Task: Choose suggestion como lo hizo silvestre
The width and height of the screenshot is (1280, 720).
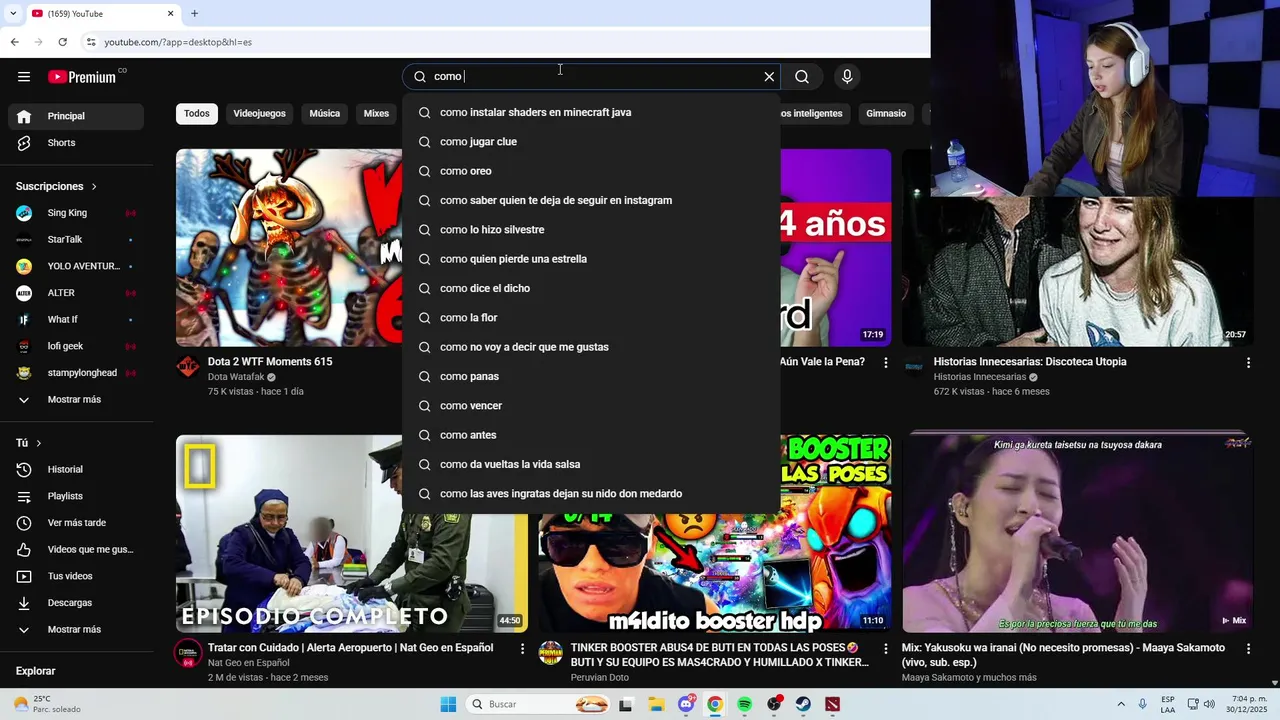Action: click(x=591, y=230)
